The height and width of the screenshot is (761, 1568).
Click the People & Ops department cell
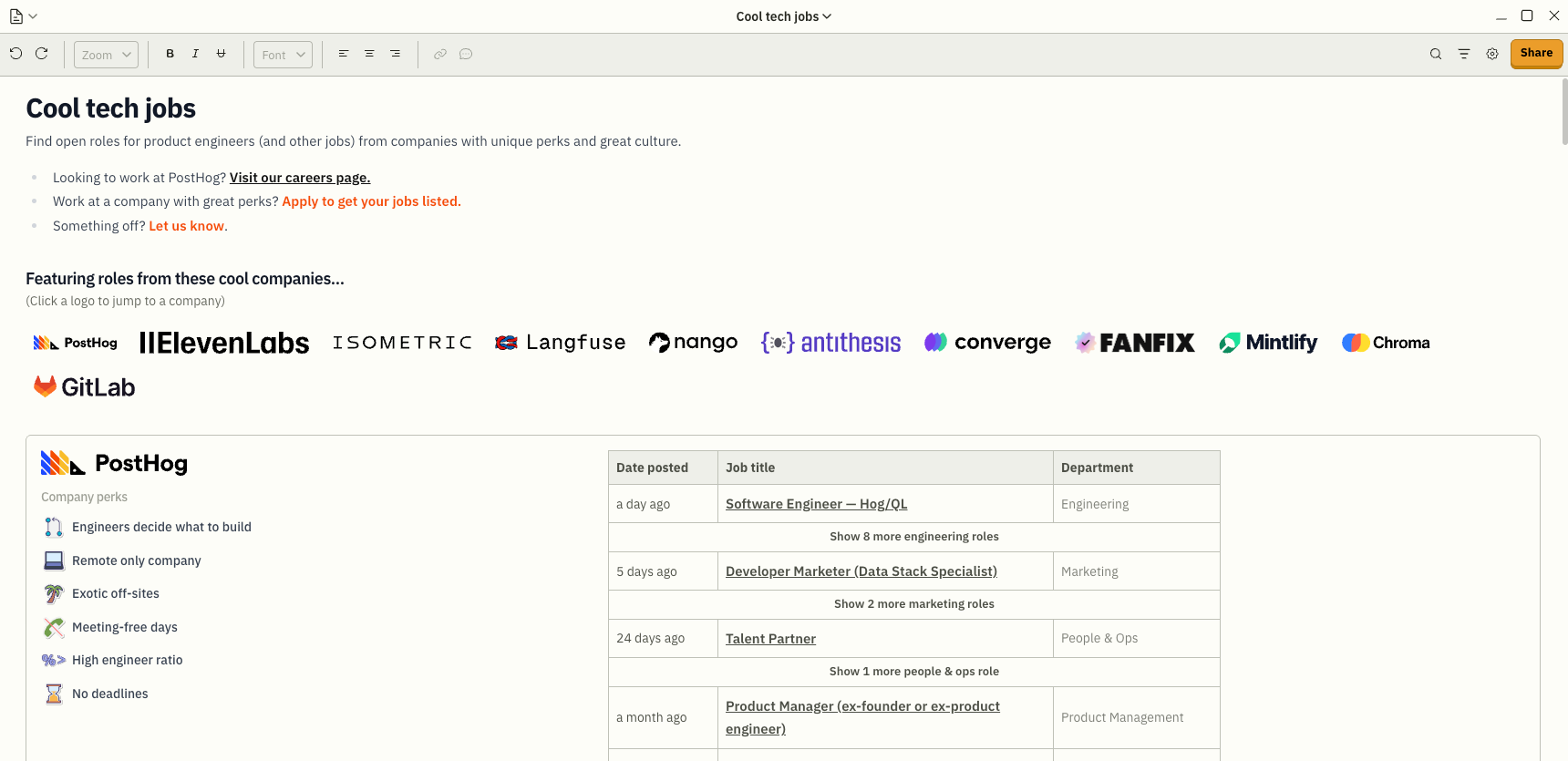click(1137, 638)
